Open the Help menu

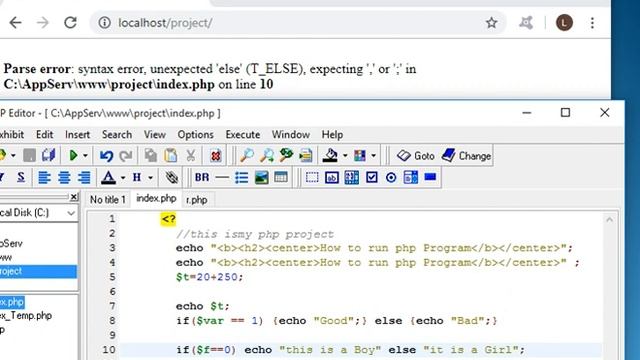click(332, 134)
